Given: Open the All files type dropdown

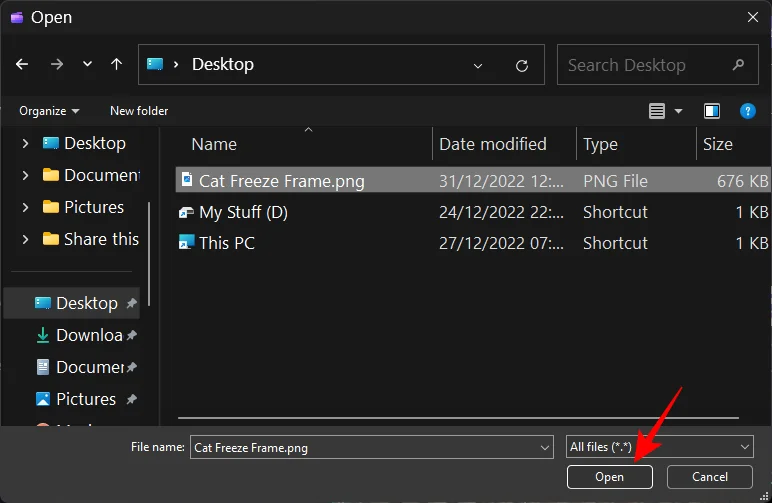Looking at the screenshot, I should [x=658, y=447].
